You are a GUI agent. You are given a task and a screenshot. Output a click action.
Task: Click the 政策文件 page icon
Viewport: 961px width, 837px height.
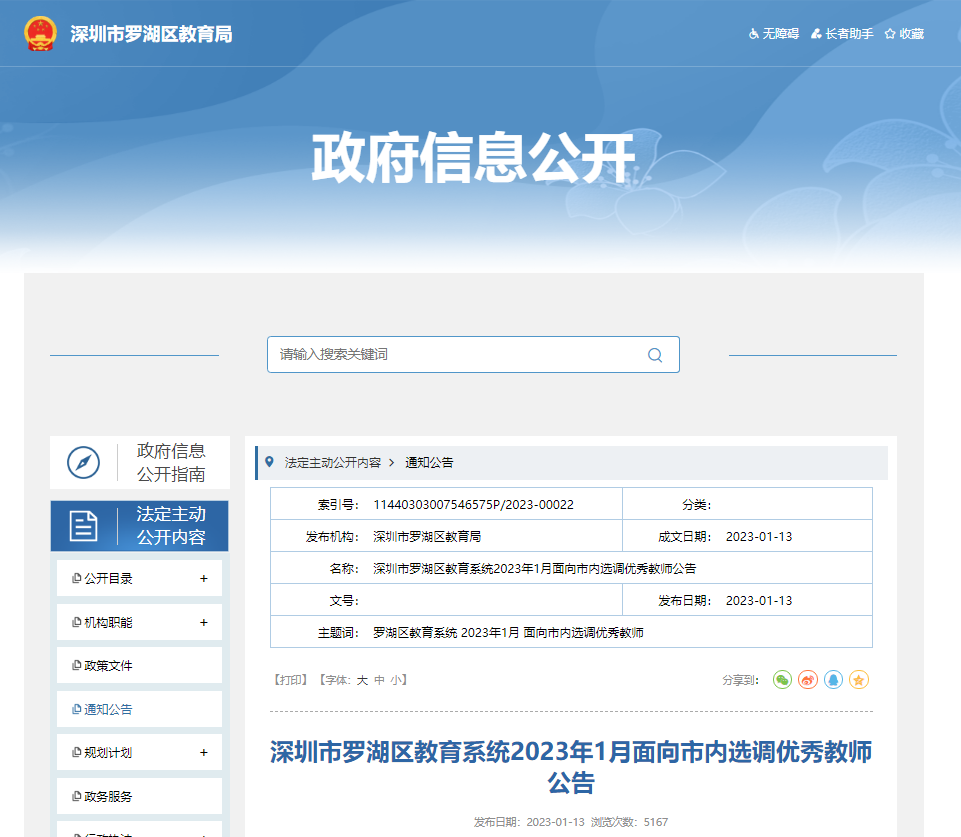[x=77, y=665]
